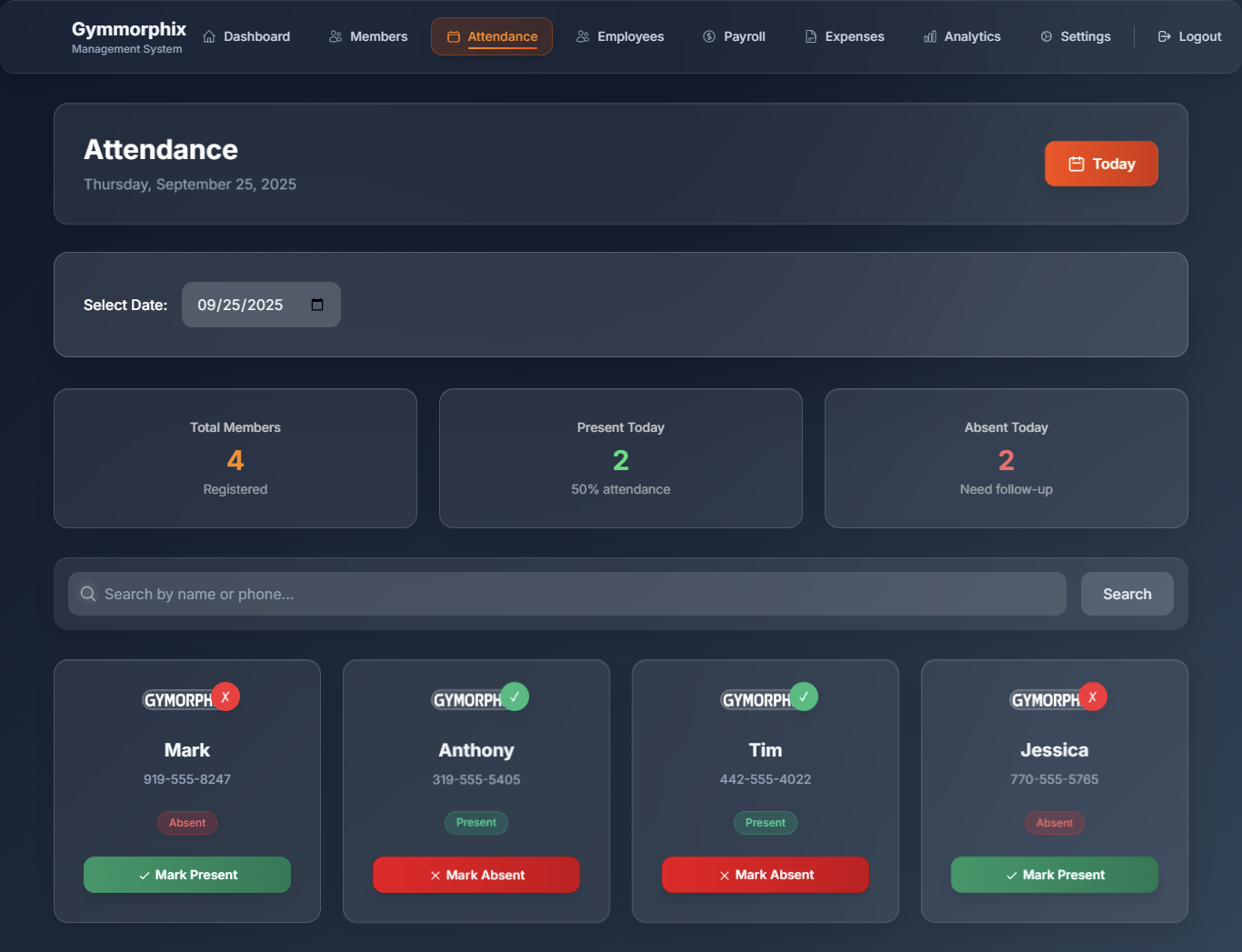Viewport: 1242px width, 952px height.
Task: Switch to the Employees tab
Action: point(619,36)
